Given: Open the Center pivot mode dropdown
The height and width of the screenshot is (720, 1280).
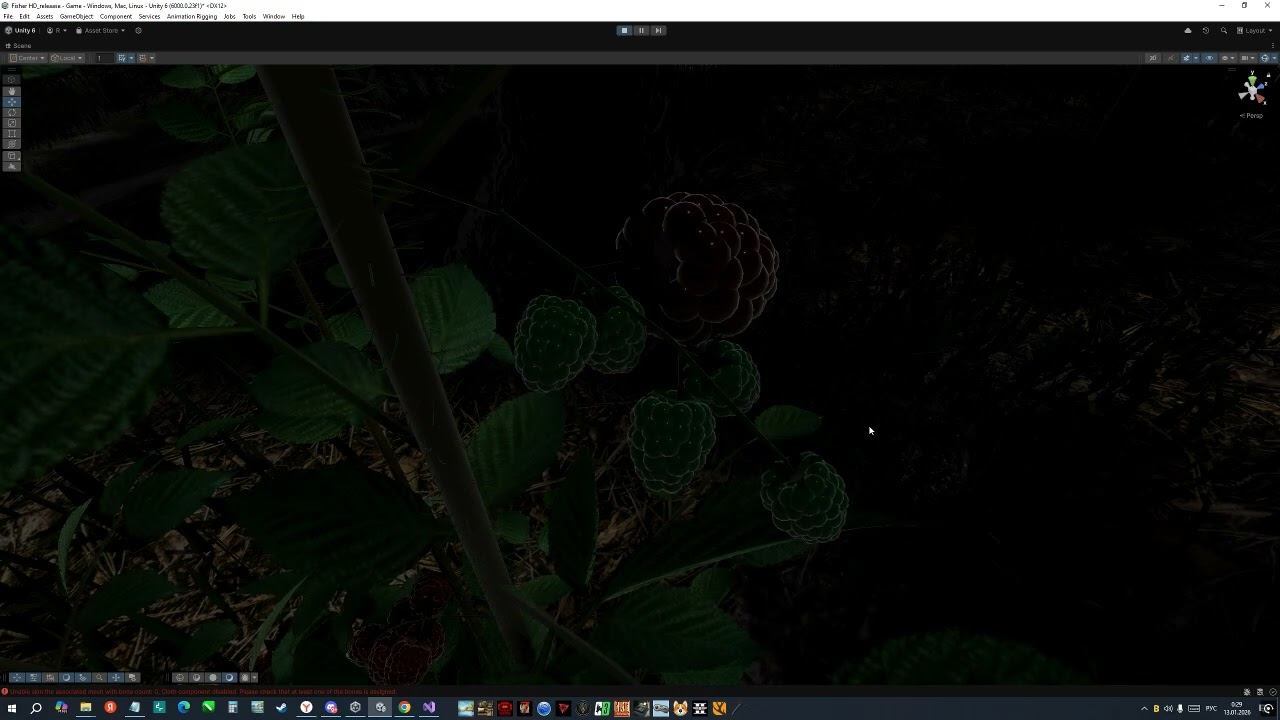Looking at the screenshot, I should click(x=27, y=58).
